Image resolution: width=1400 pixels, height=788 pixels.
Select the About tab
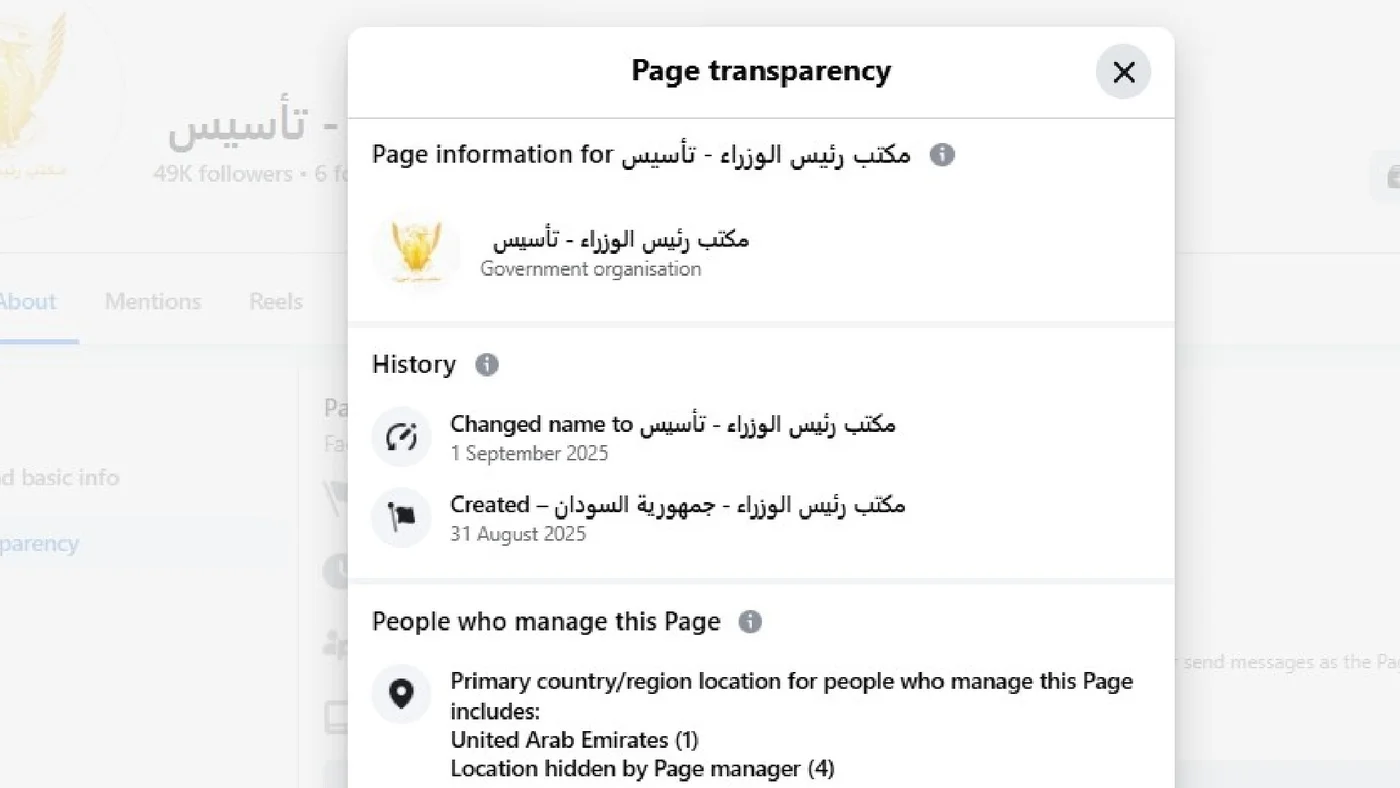[27, 301]
